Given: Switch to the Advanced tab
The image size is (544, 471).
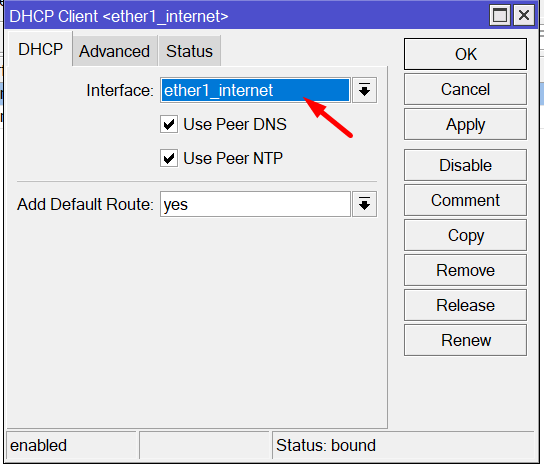Looking at the screenshot, I should coord(115,51).
